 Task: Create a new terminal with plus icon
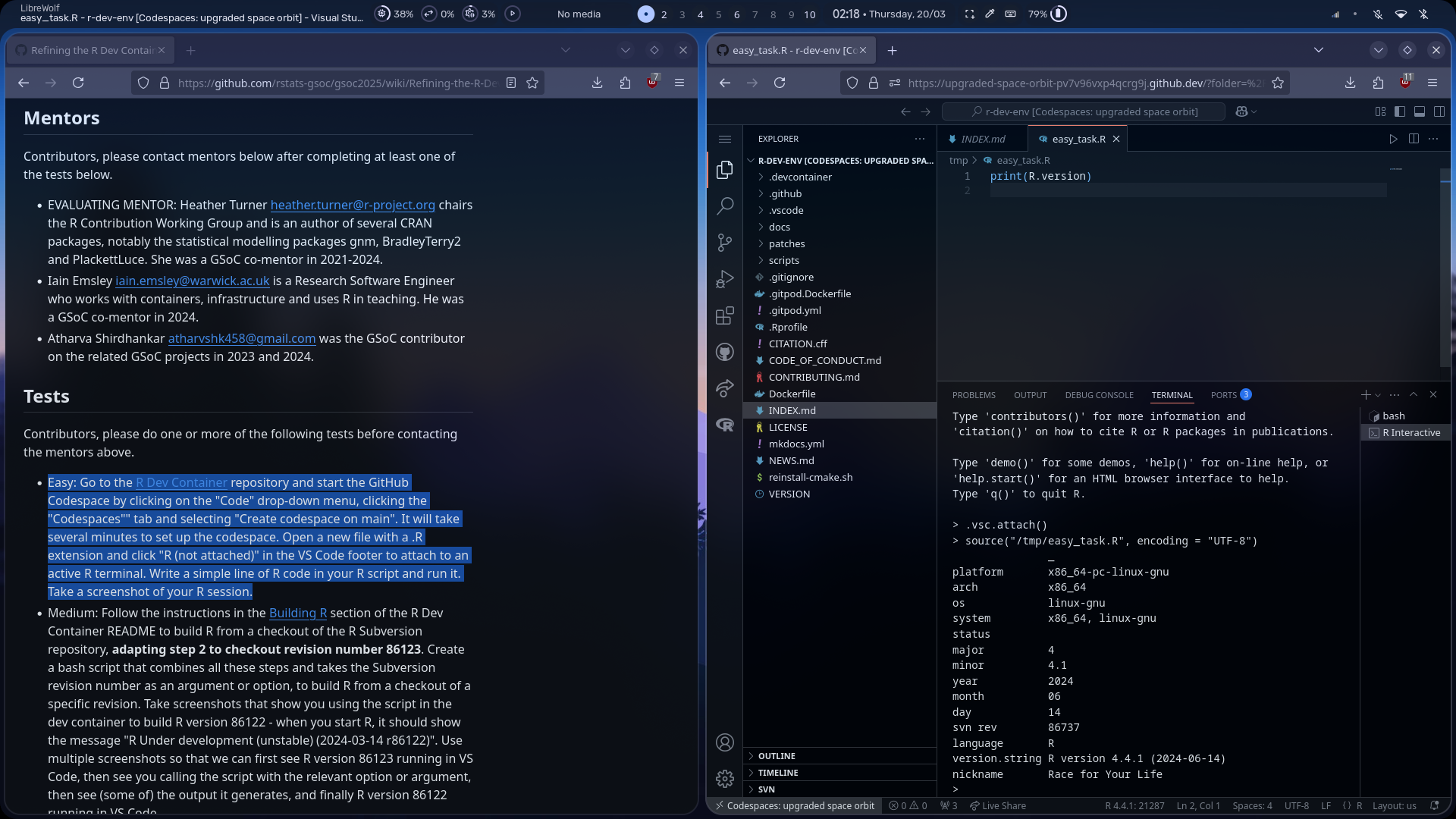point(1365,395)
